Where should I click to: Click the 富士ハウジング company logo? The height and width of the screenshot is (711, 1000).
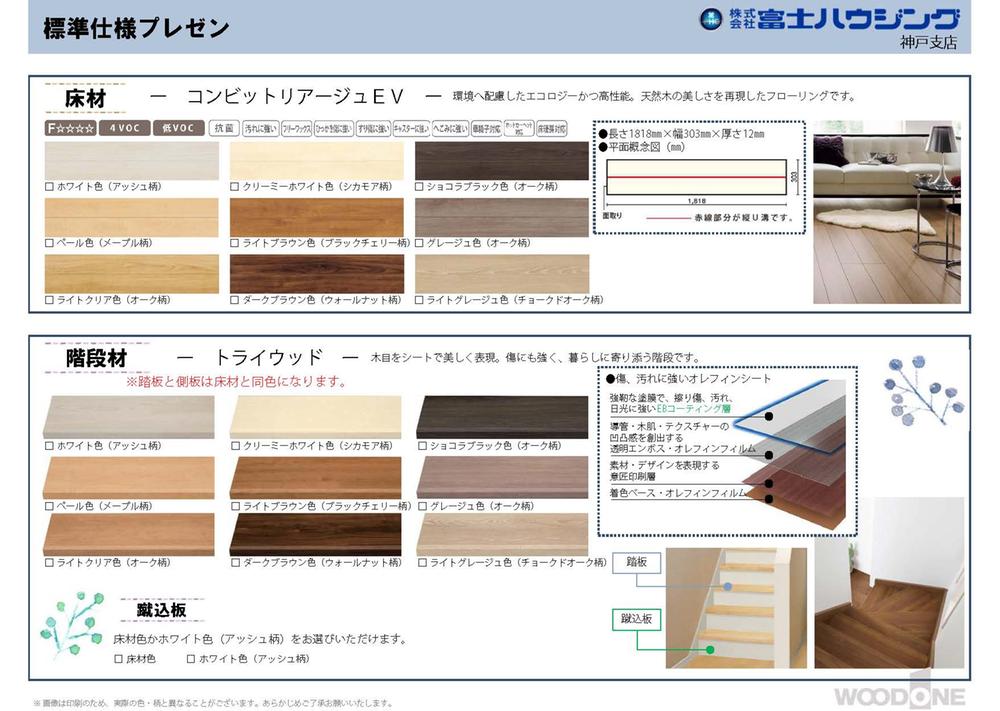pos(829,20)
